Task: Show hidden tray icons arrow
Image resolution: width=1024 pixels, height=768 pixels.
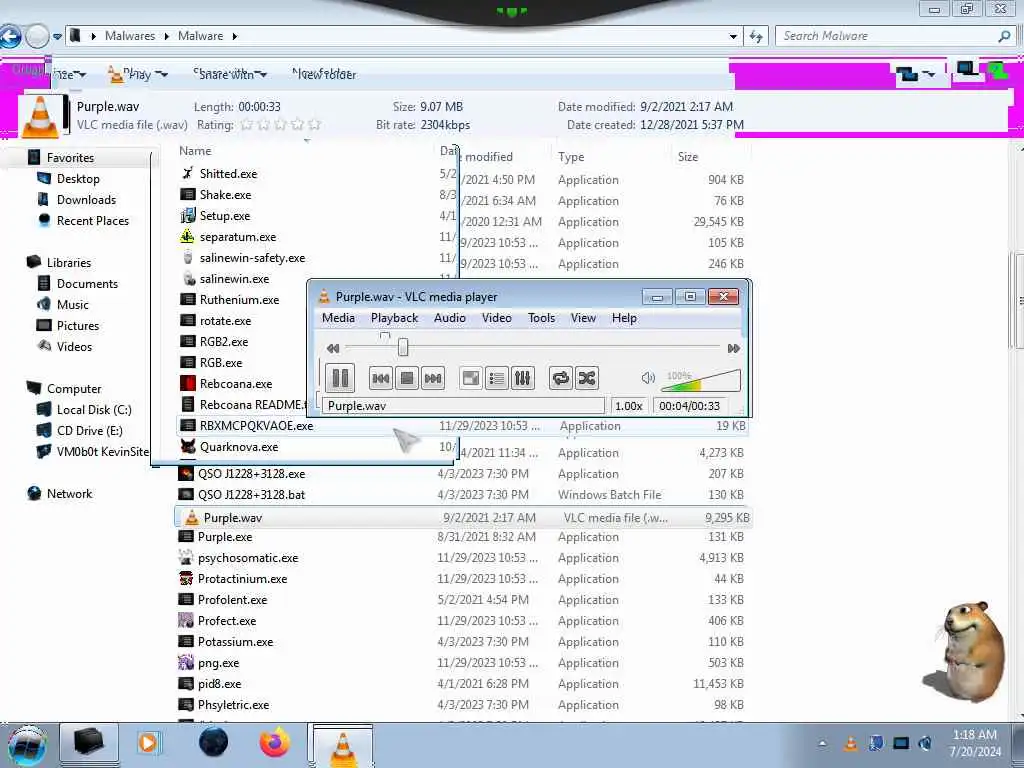Action: click(822, 743)
